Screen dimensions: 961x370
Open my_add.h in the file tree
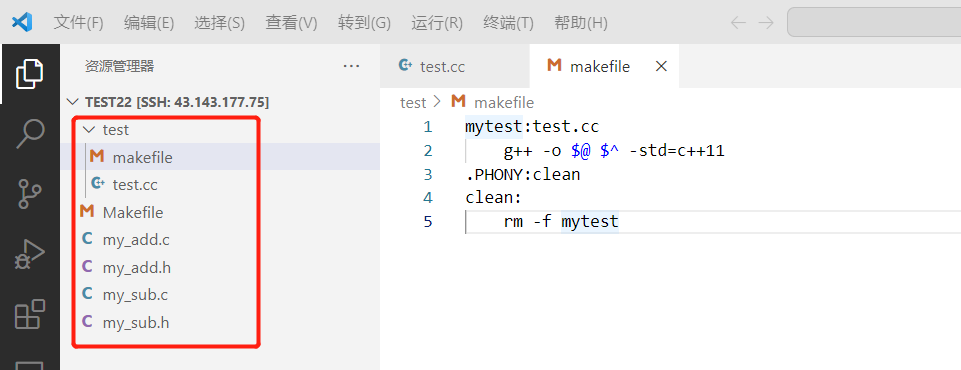pos(221,267)
